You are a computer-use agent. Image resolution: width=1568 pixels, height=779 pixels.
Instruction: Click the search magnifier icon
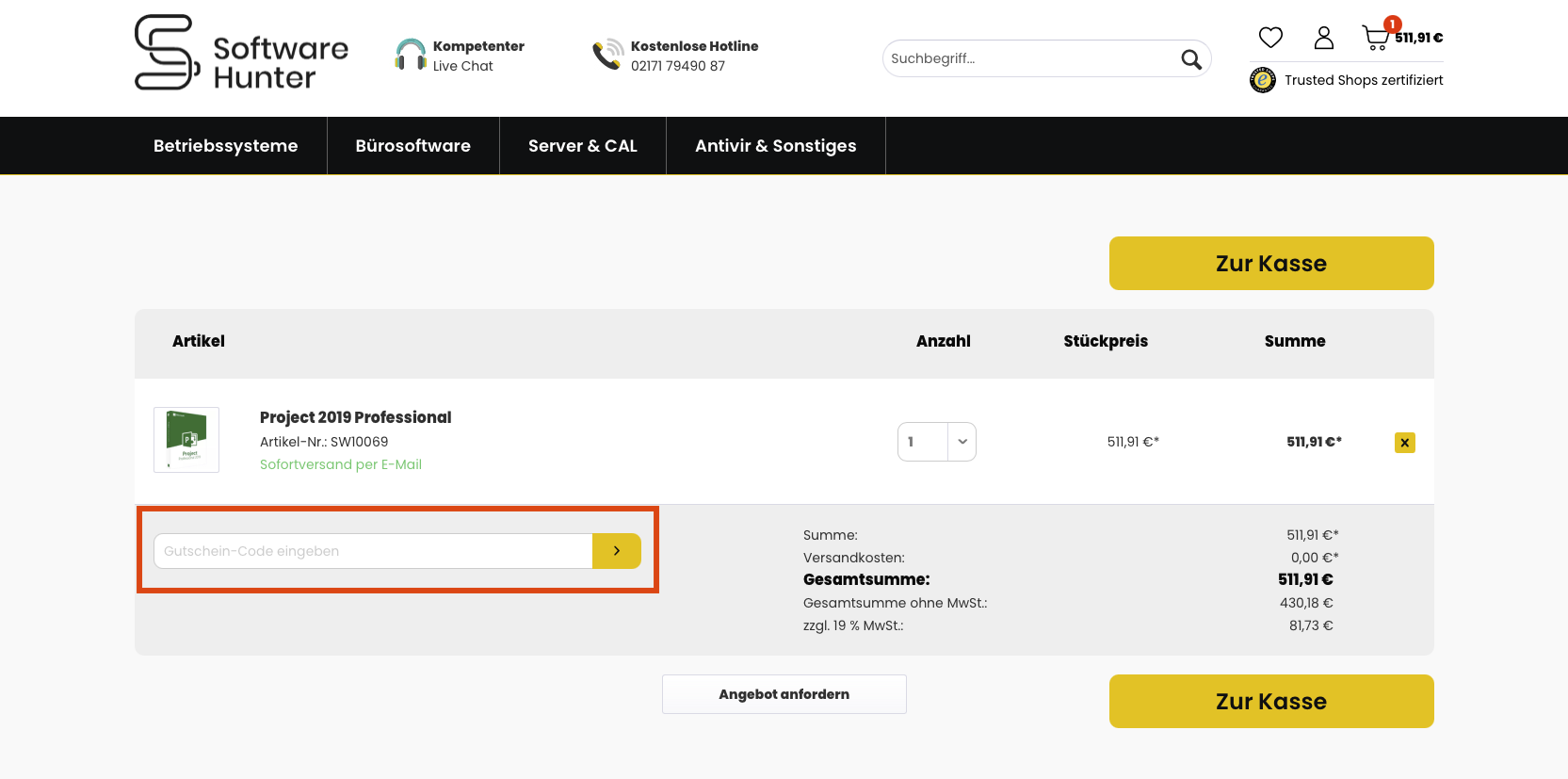click(x=1191, y=59)
